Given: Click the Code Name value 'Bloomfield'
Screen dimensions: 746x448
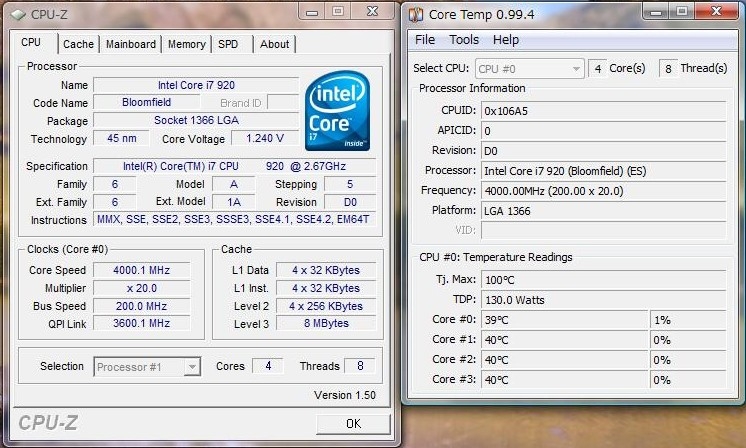Looking at the screenshot, I should (147, 102).
